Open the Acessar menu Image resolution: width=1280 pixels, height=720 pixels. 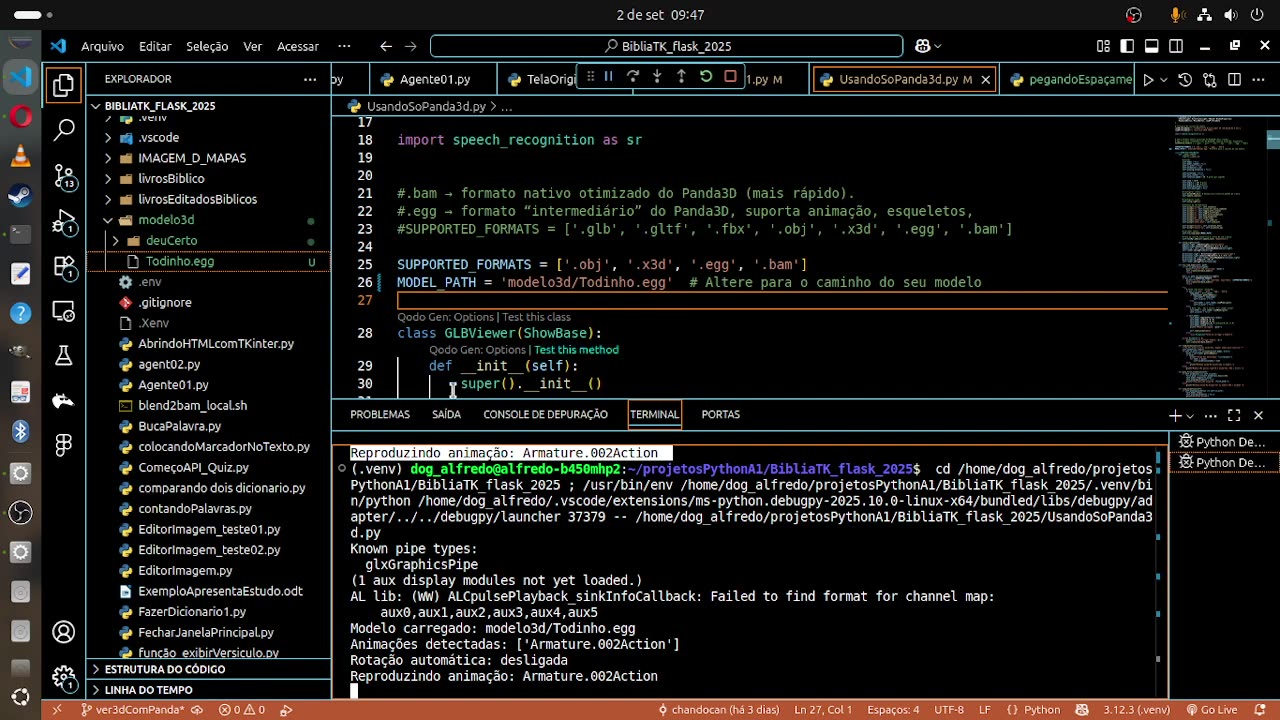pos(297,46)
